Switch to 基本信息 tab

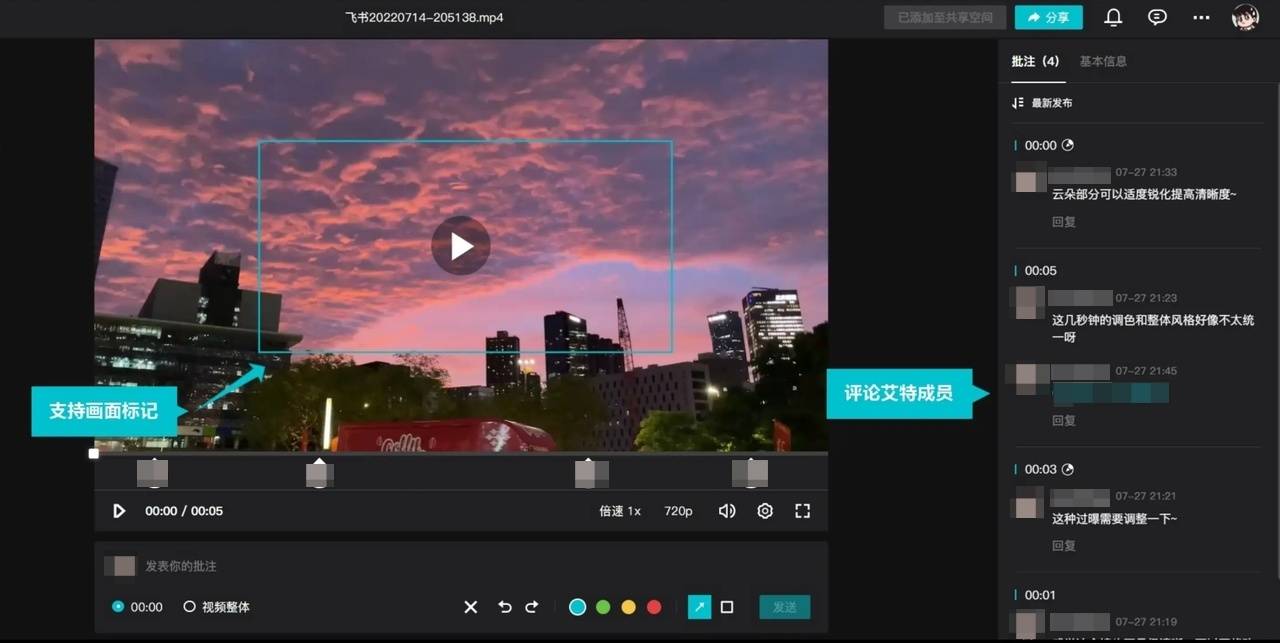[x=1103, y=61]
